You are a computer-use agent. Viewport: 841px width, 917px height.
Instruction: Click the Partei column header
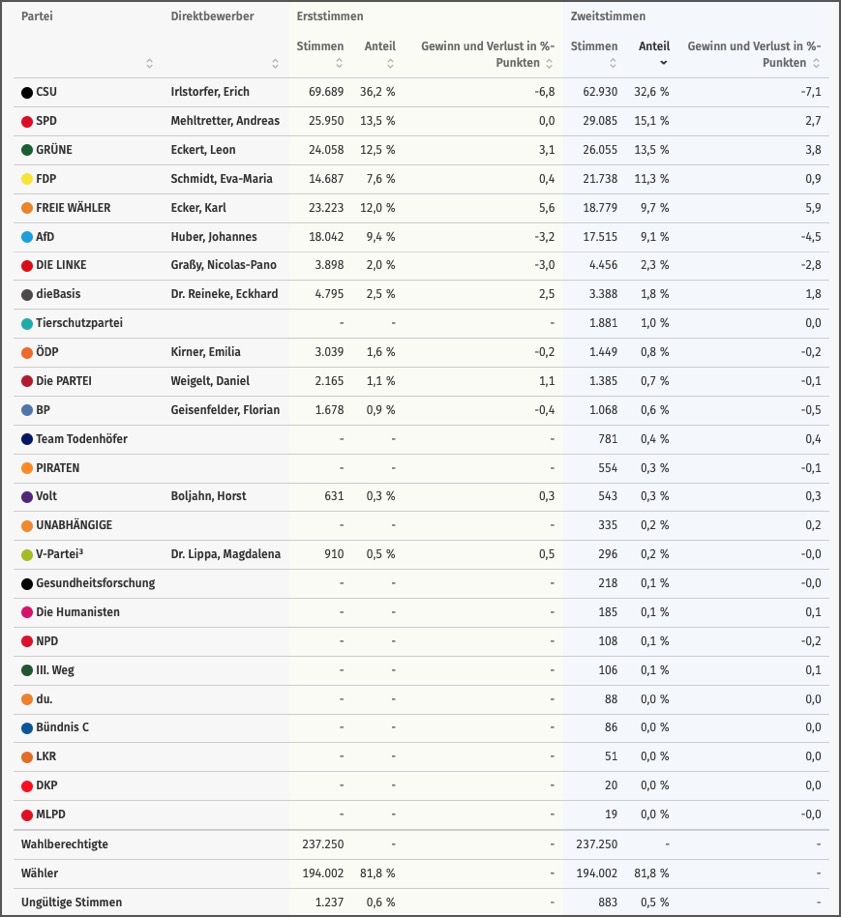(37, 17)
